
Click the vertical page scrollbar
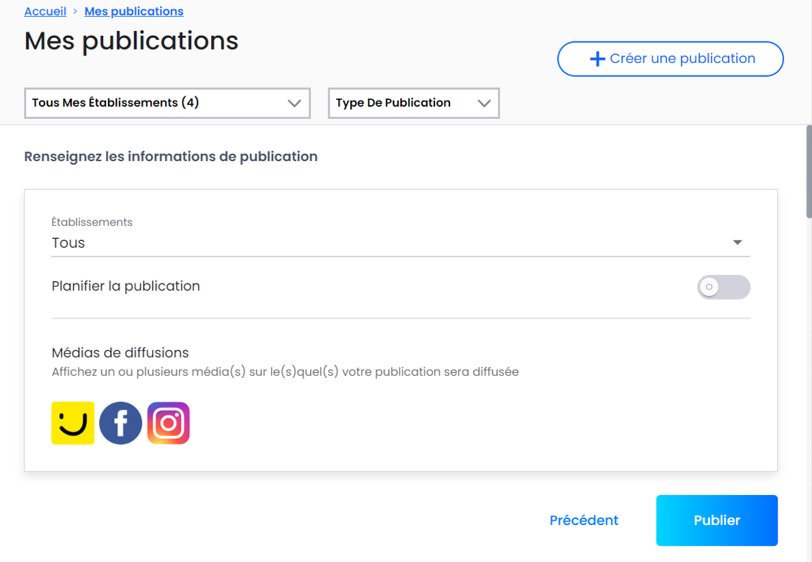click(x=809, y=171)
